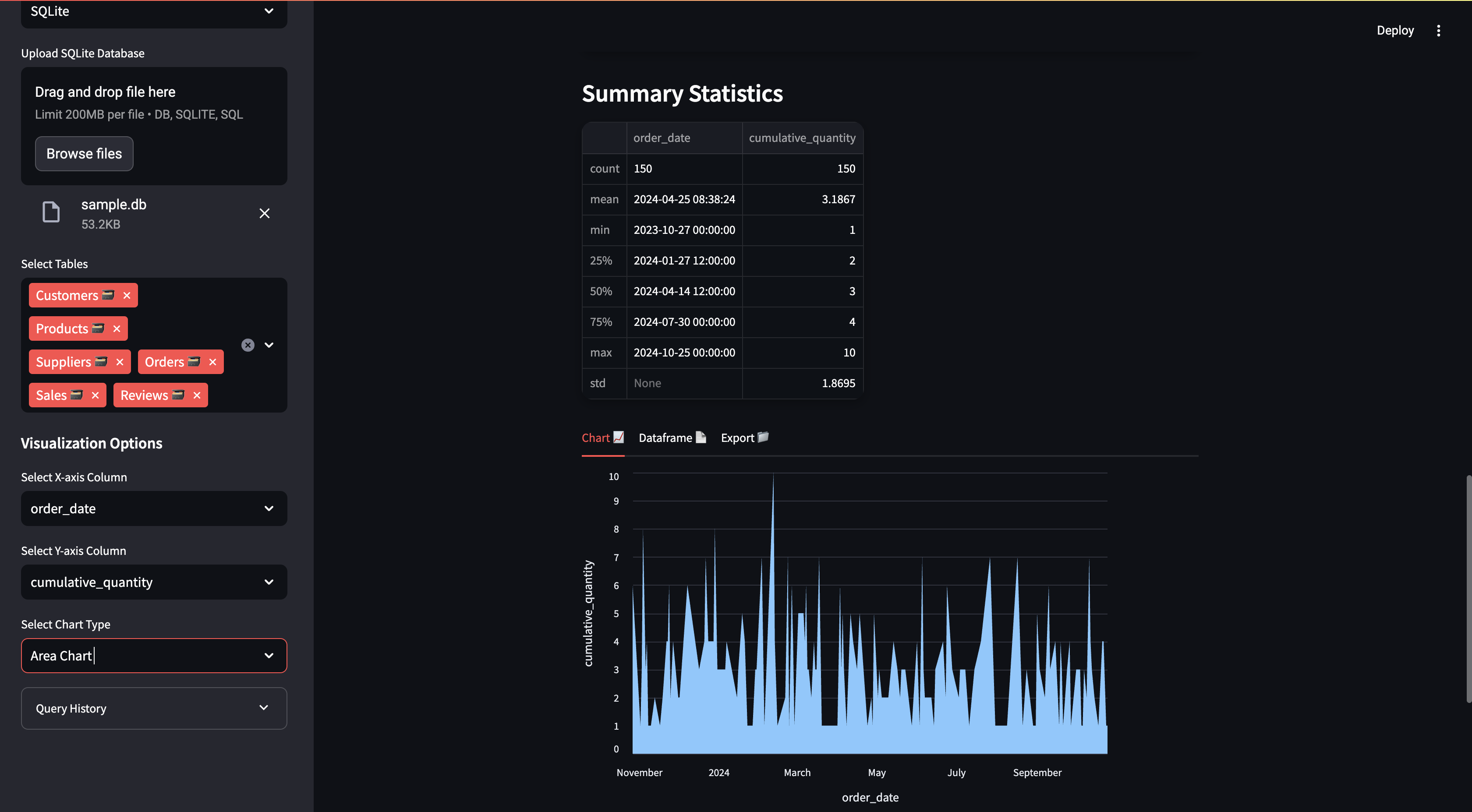Click the Deploy button
1472x812 pixels.
[x=1395, y=30]
